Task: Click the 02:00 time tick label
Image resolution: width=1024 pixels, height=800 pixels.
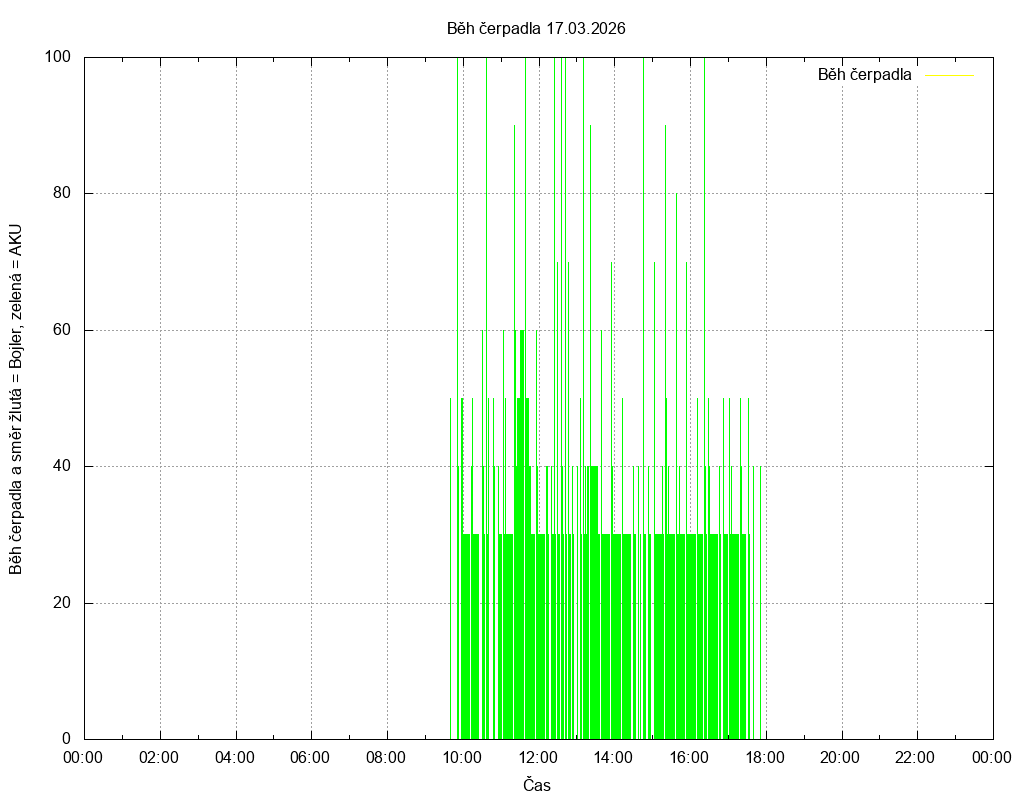Action: click(x=159, y=757)
